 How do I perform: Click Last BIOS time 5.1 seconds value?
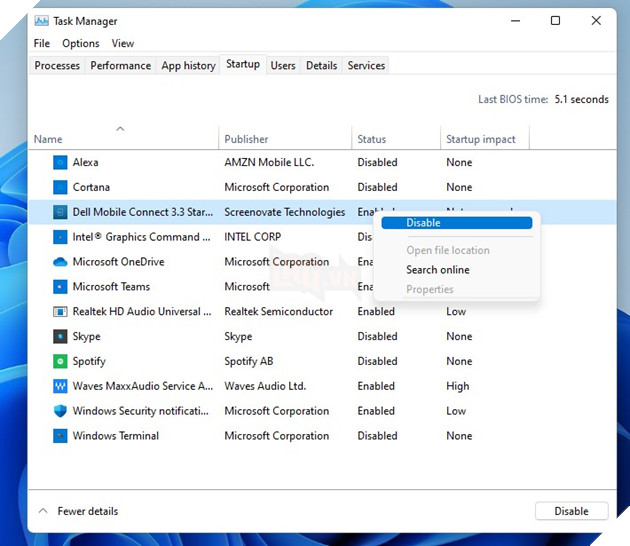[581, 99]
